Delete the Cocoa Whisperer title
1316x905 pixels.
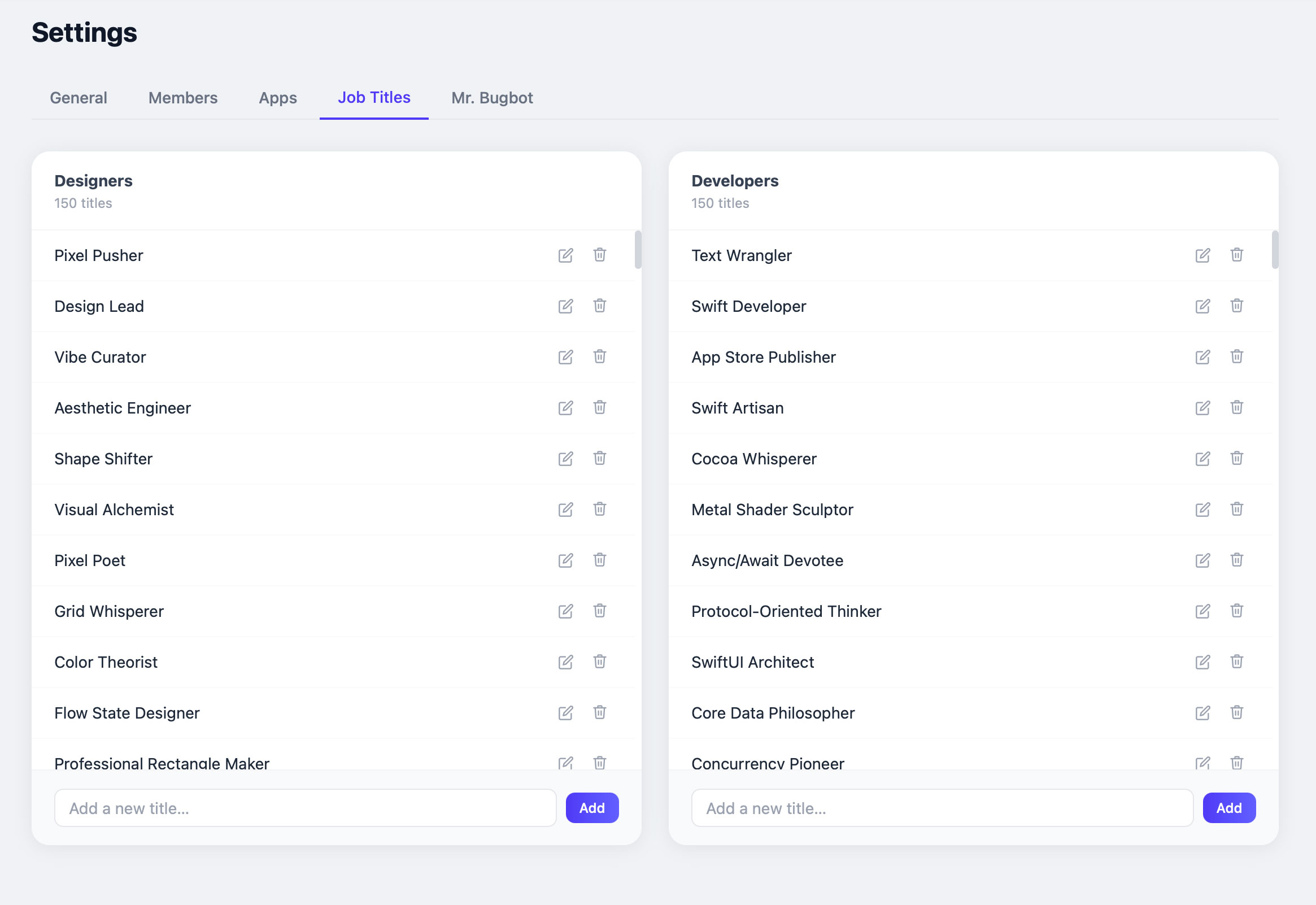pyautogui.click(x=1236, y=458)
